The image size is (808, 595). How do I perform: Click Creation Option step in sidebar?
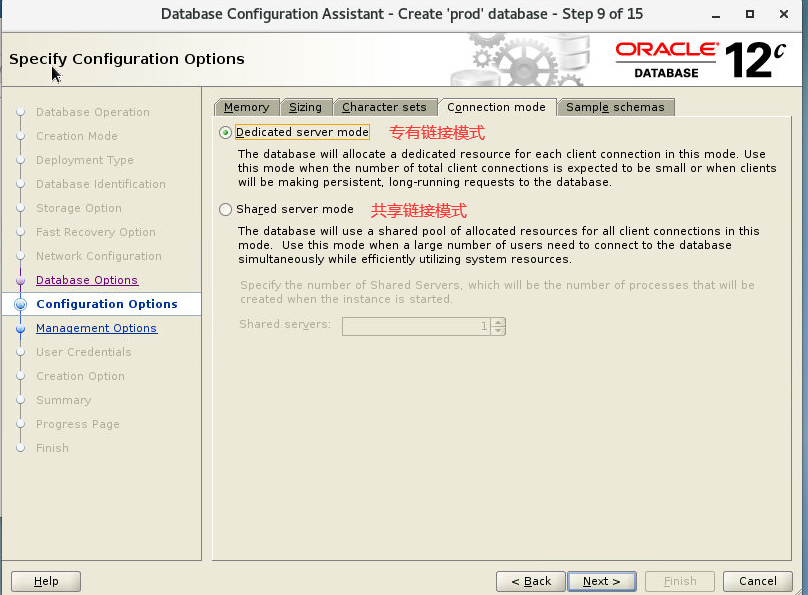click(80, 376)
